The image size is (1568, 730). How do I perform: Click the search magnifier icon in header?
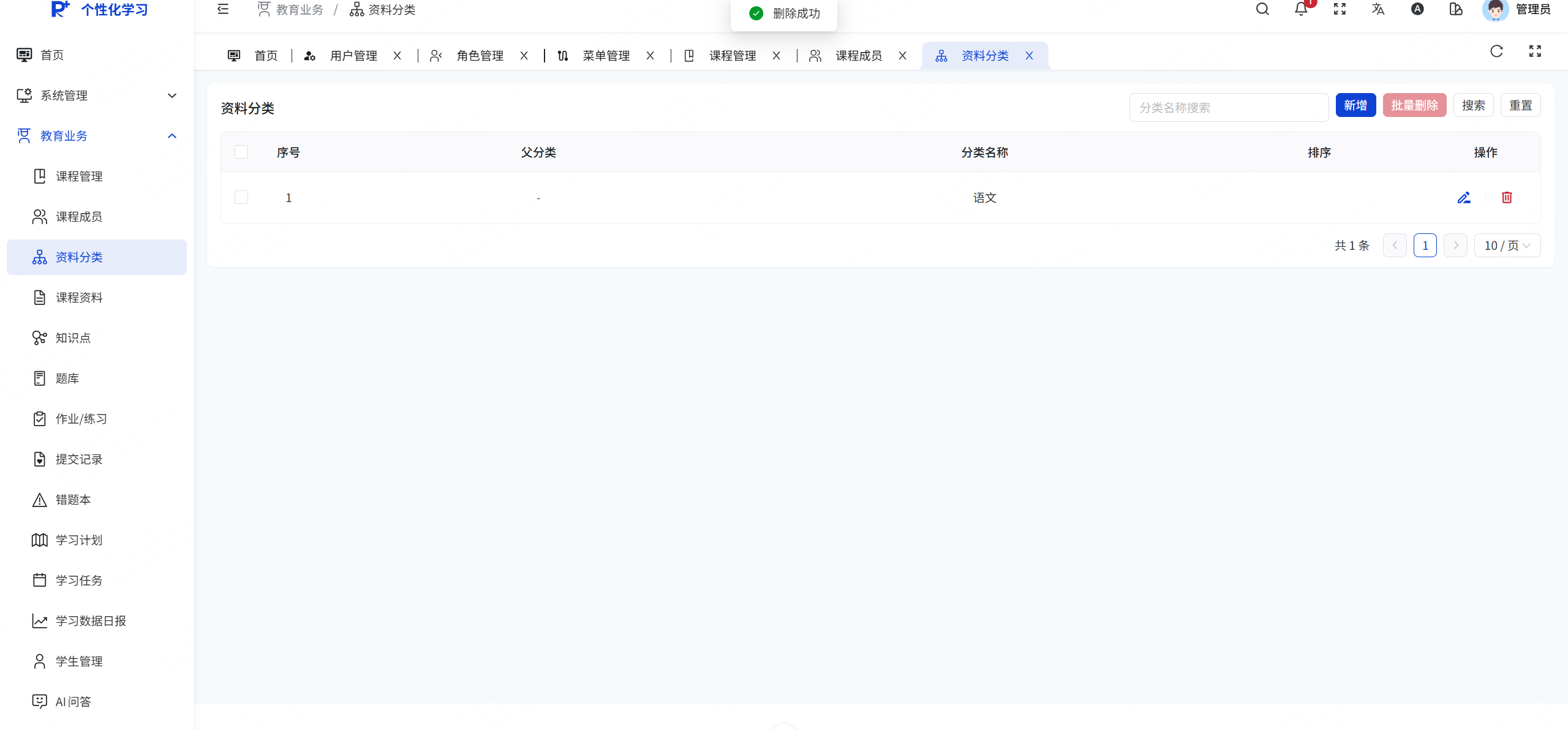pyautogui.click(x=1262, y=9)
